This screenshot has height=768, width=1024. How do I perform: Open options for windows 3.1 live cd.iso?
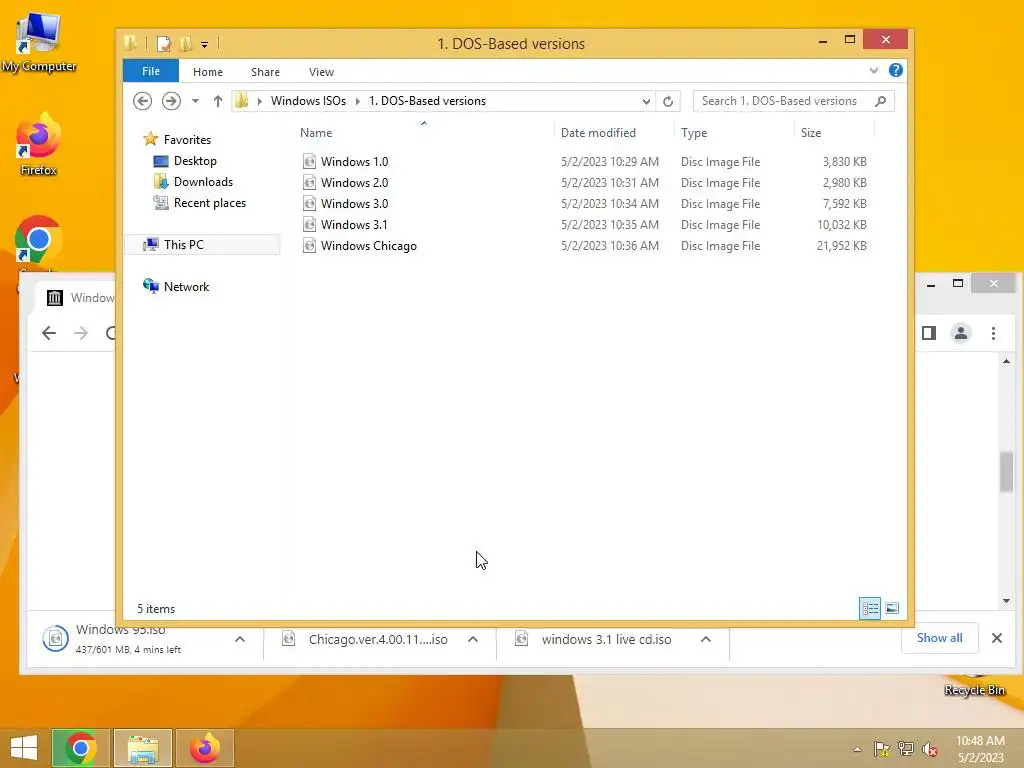[x=705, y=639]
